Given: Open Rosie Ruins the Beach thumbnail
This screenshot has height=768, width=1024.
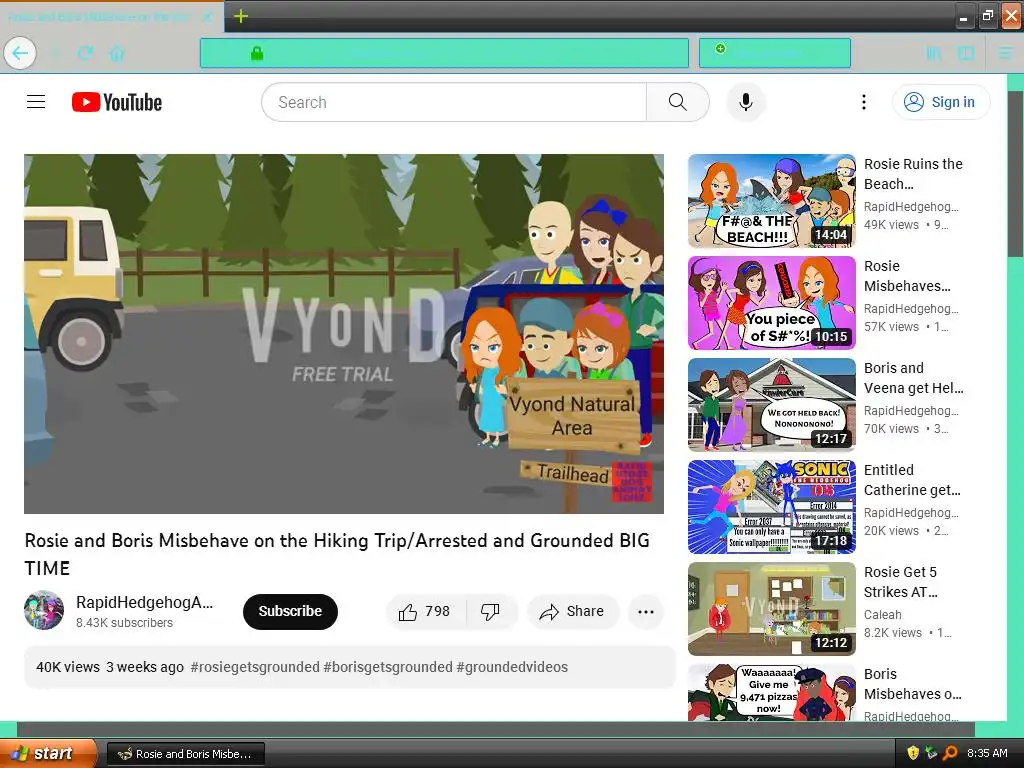Looking at the screenshot, I should 771,201.
